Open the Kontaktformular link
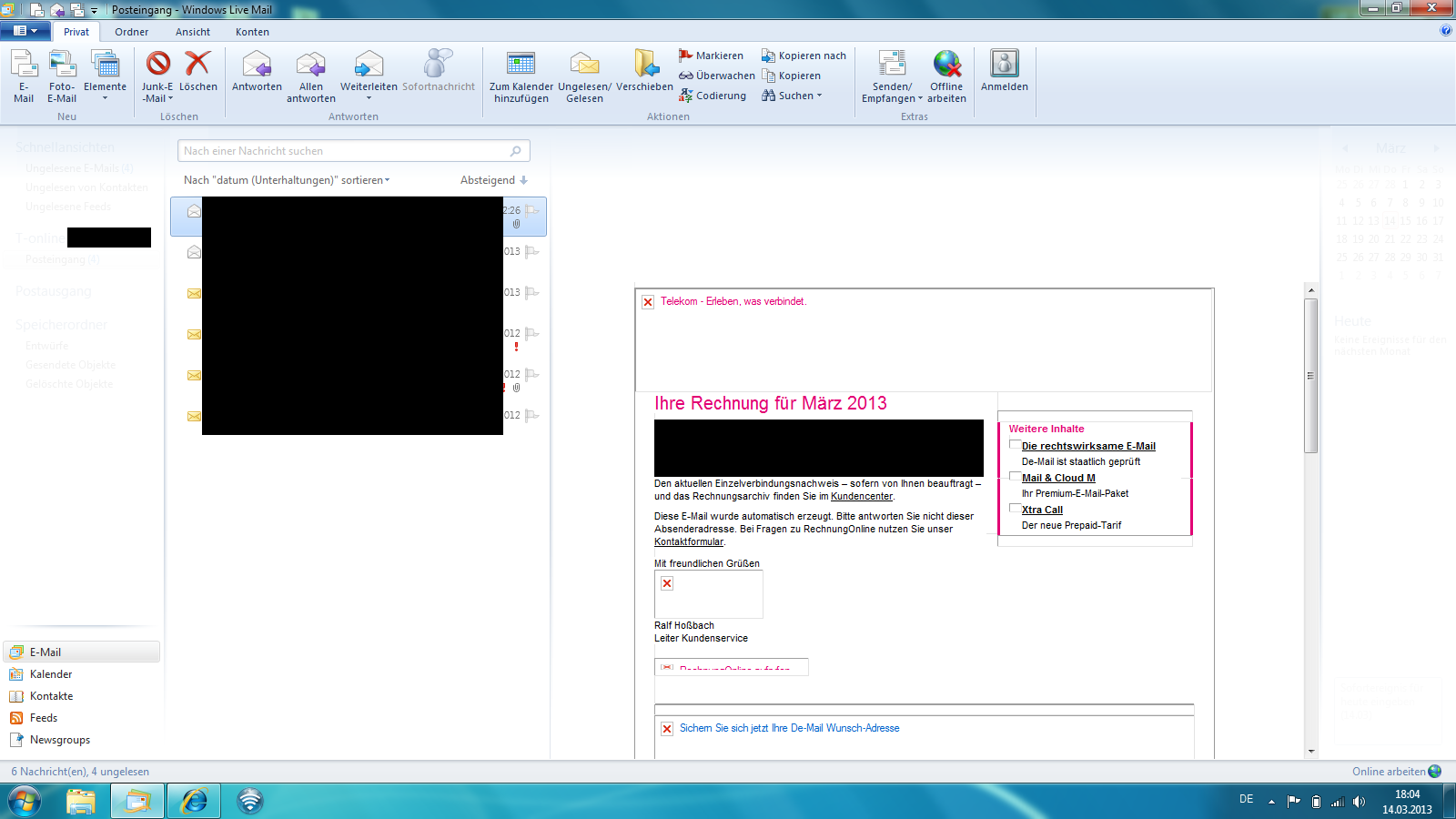The image size is (1456, 819). click(689, 542)
